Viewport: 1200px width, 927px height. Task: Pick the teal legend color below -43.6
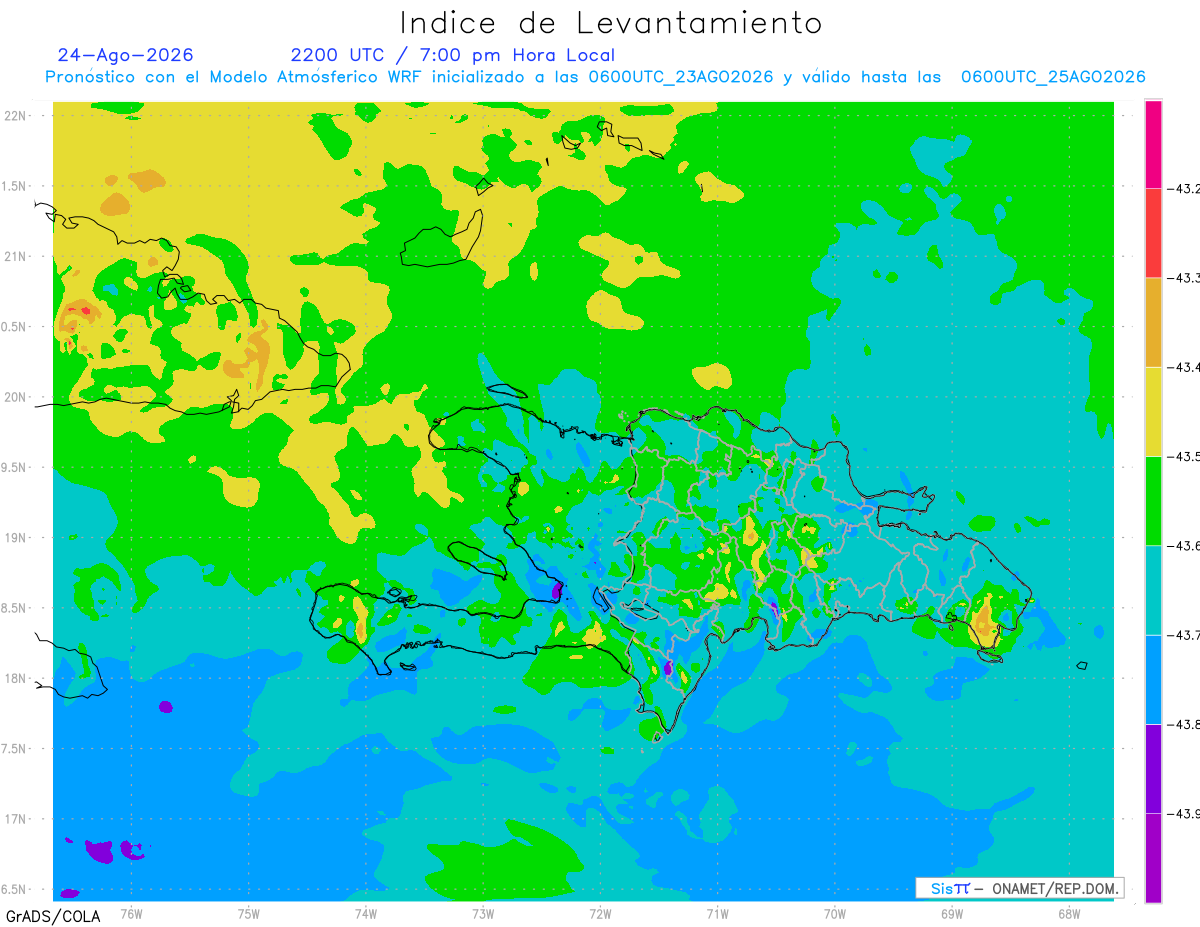[1153, 589]
